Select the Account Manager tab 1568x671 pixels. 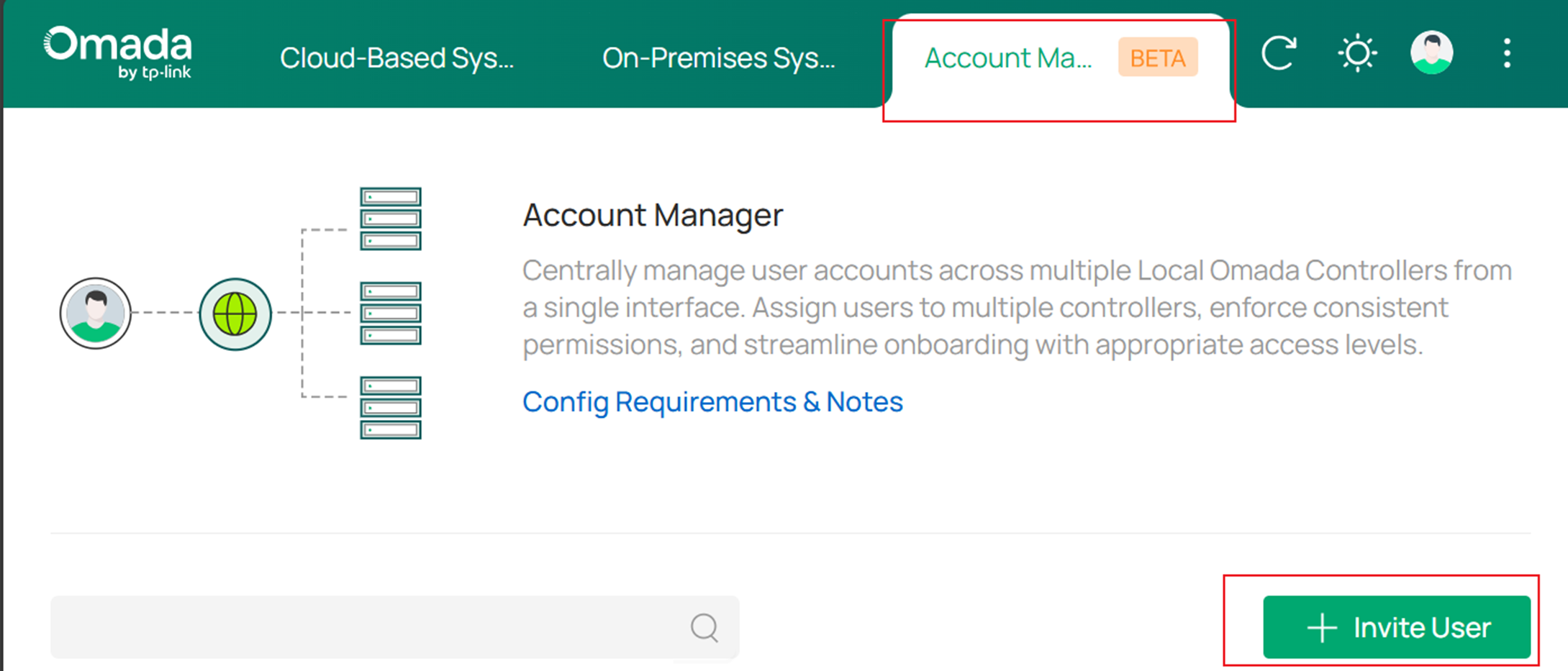pos(1009,58)
